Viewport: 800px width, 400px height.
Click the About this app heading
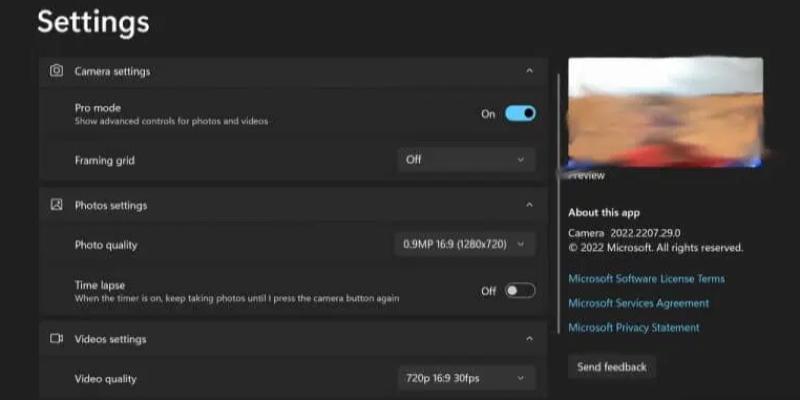tap(604, 213)
